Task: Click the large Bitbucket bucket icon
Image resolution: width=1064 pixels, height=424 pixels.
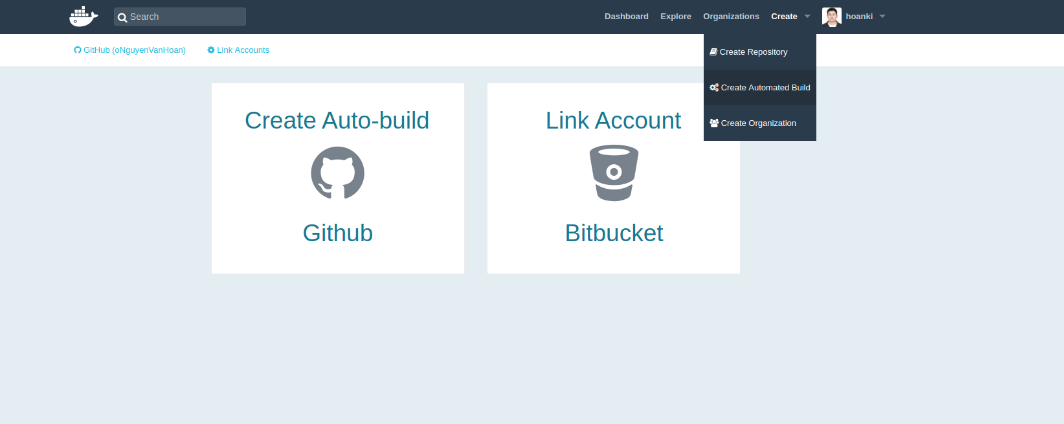Action: 613,173
